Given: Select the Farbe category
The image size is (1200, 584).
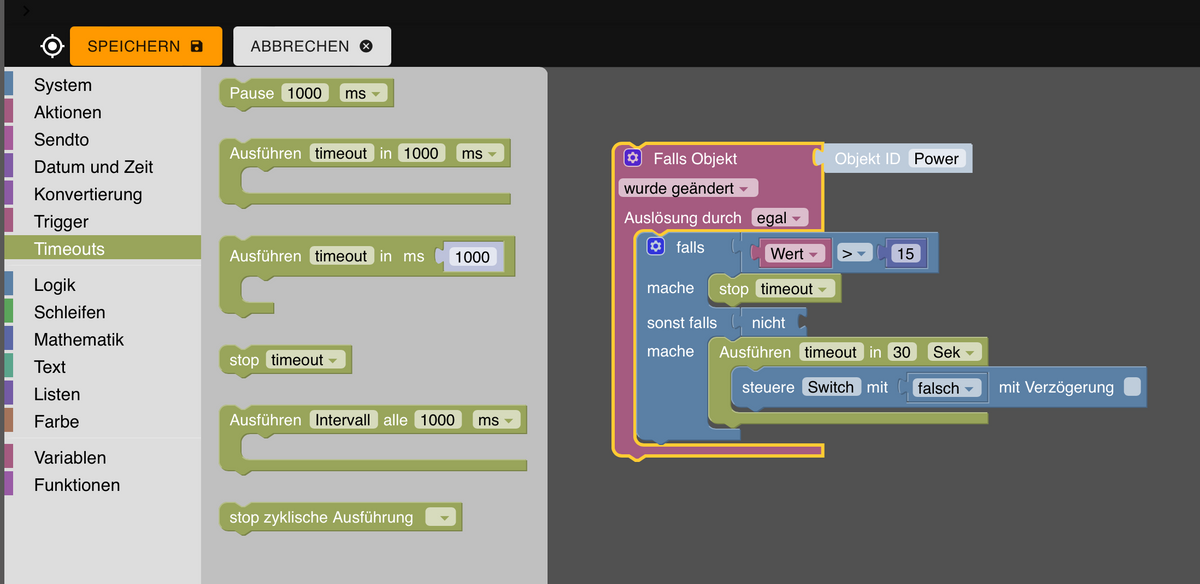Looking at the screenshot, I should tap(102, 422).
